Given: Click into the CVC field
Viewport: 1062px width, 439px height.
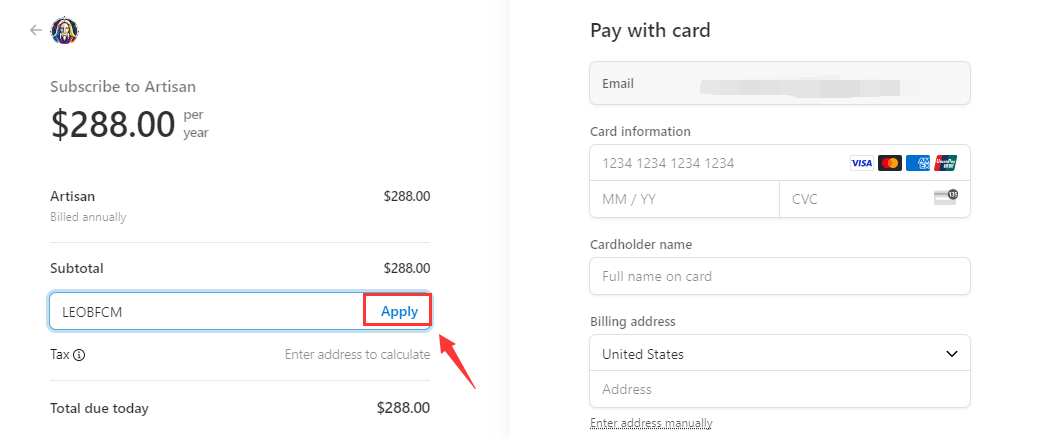Looking at the screenshot, I should [874, 199].
